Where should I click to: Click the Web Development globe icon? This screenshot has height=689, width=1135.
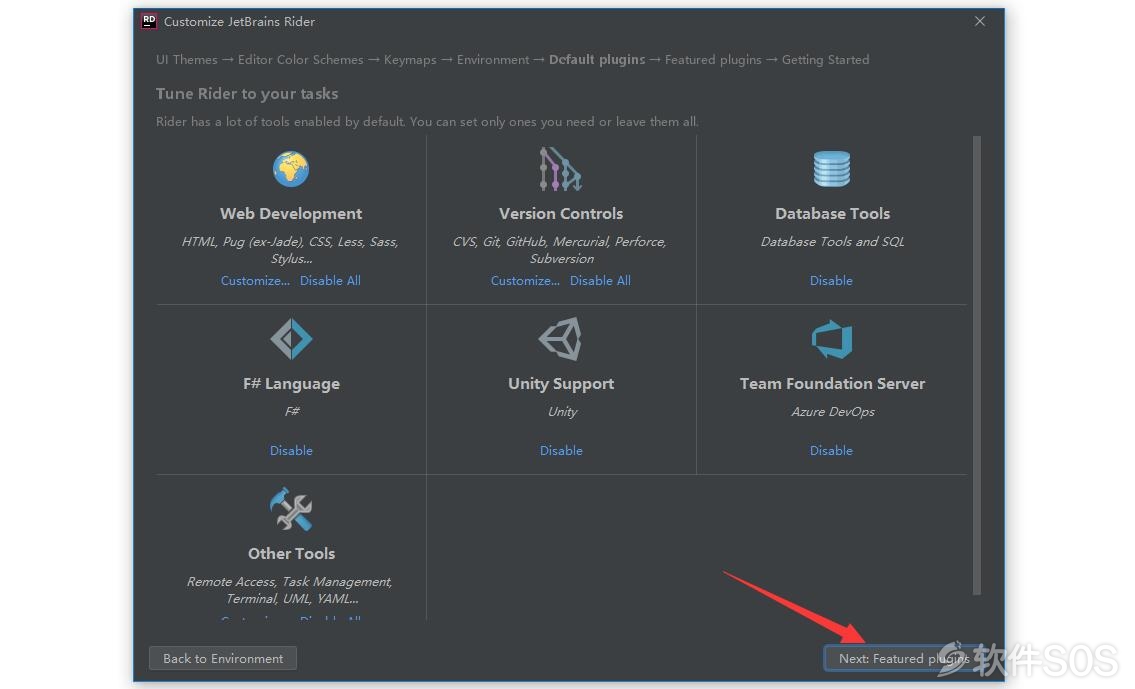point(291,169)
